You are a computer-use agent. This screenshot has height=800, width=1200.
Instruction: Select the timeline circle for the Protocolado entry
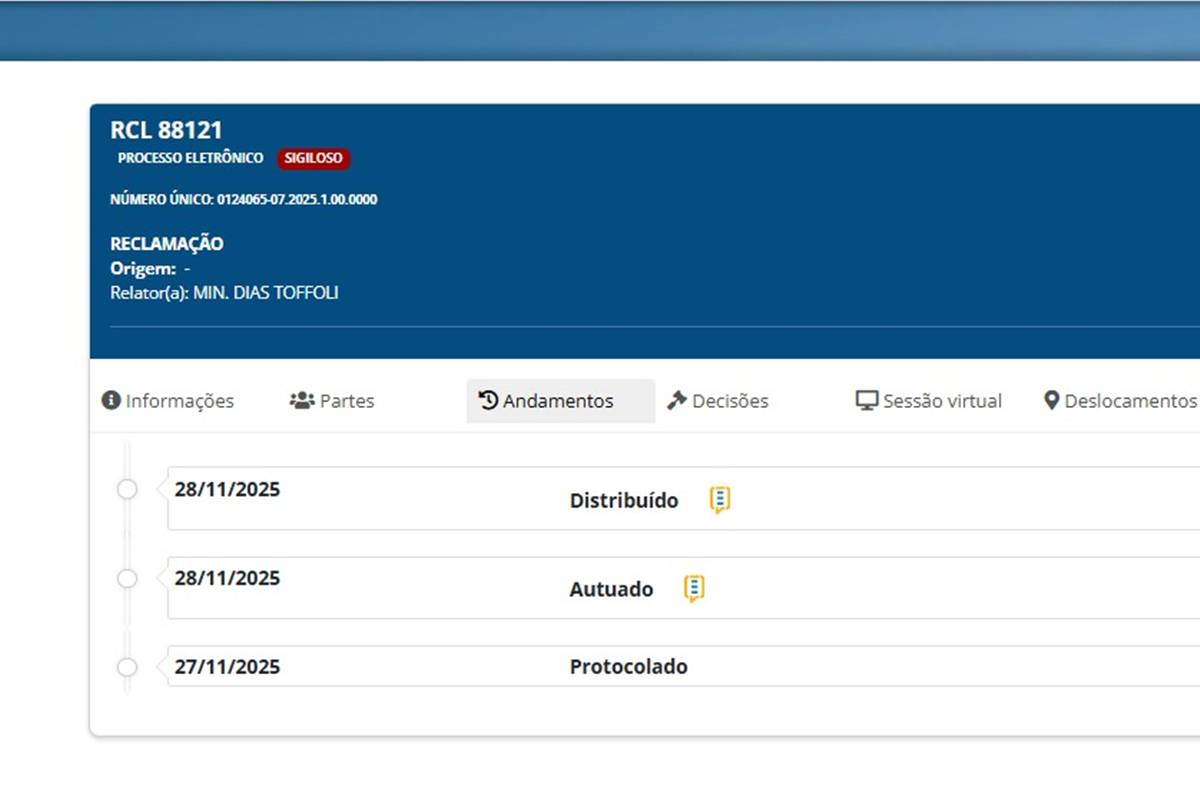127,667
